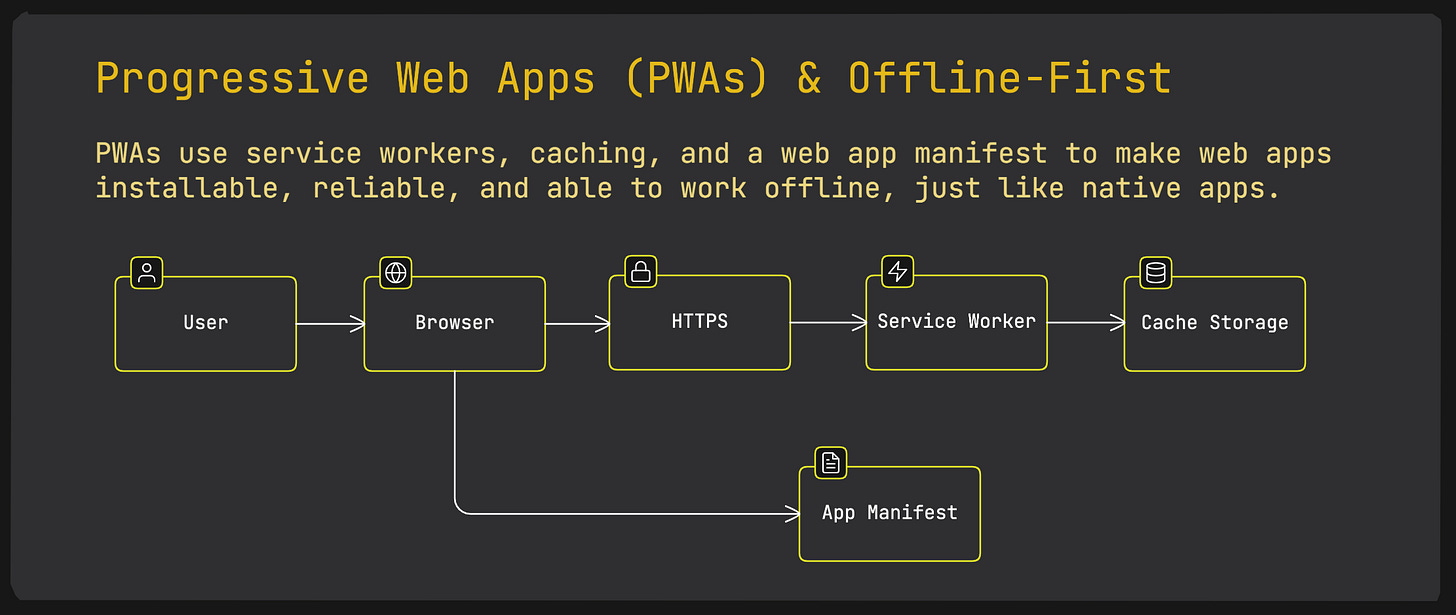Image resolution: width=1456 pixels, height=615 pixels.
Task: Select the globe icon on the Browser node
Action: pyautogui.click(x=395, y=272)
